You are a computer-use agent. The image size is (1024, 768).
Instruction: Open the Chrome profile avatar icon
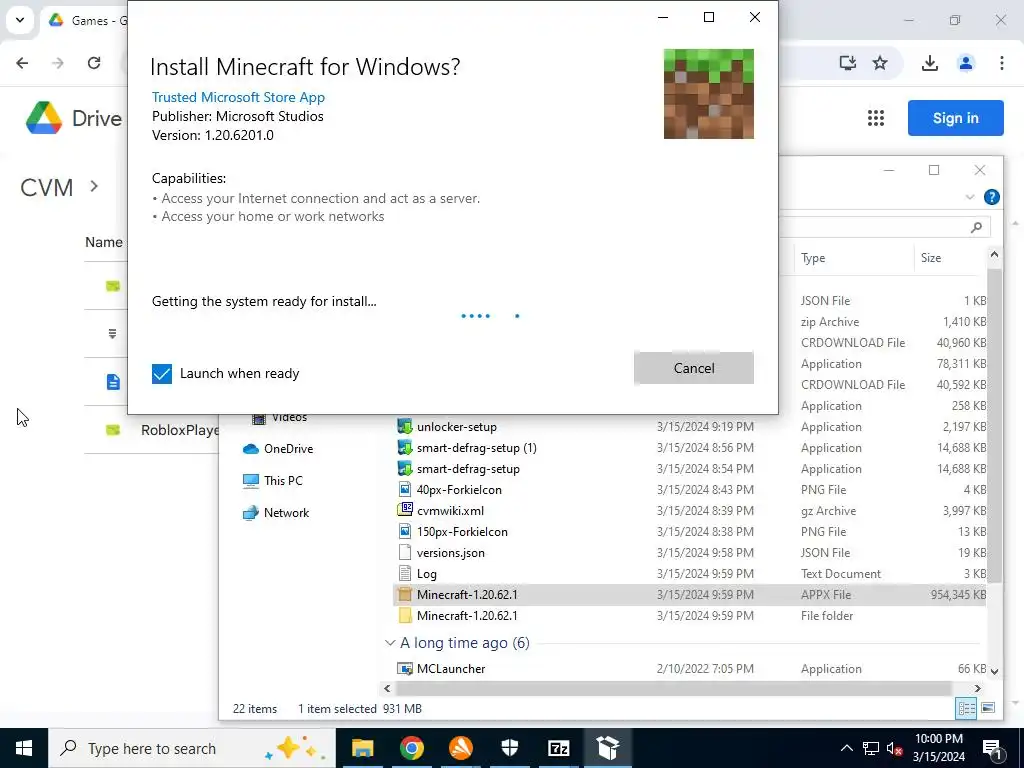pos(966,63)
